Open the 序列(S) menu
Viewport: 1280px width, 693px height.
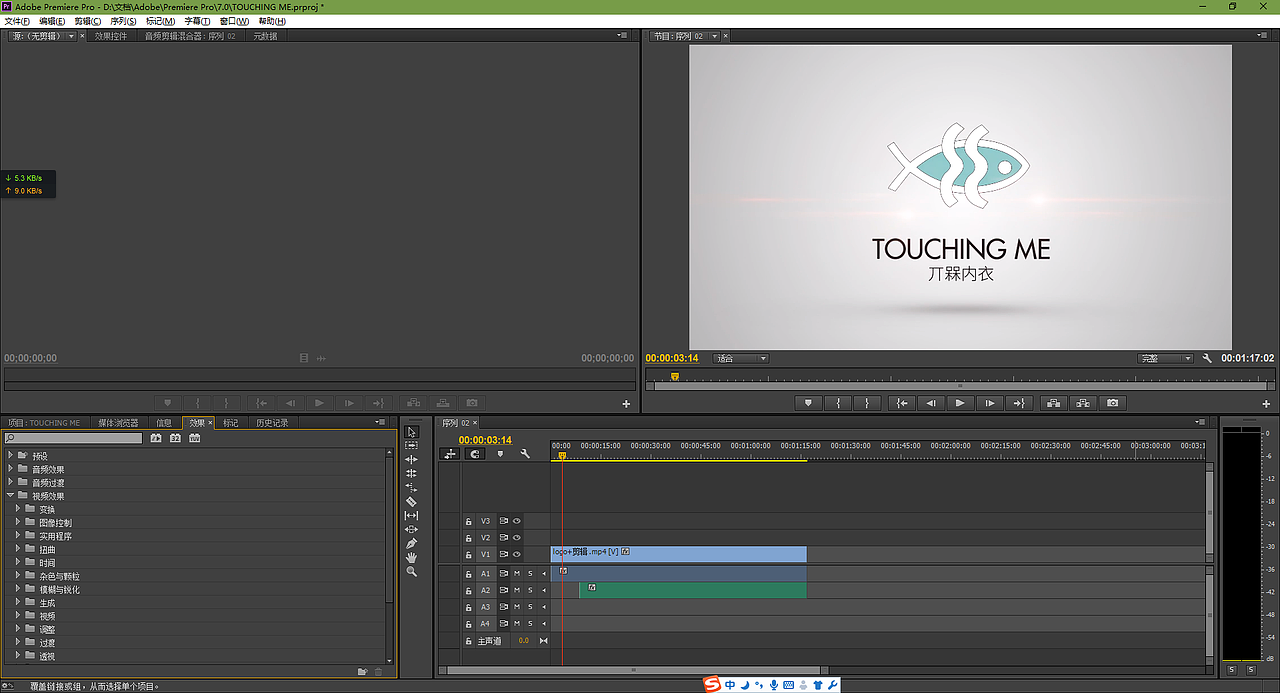[124, 21]
